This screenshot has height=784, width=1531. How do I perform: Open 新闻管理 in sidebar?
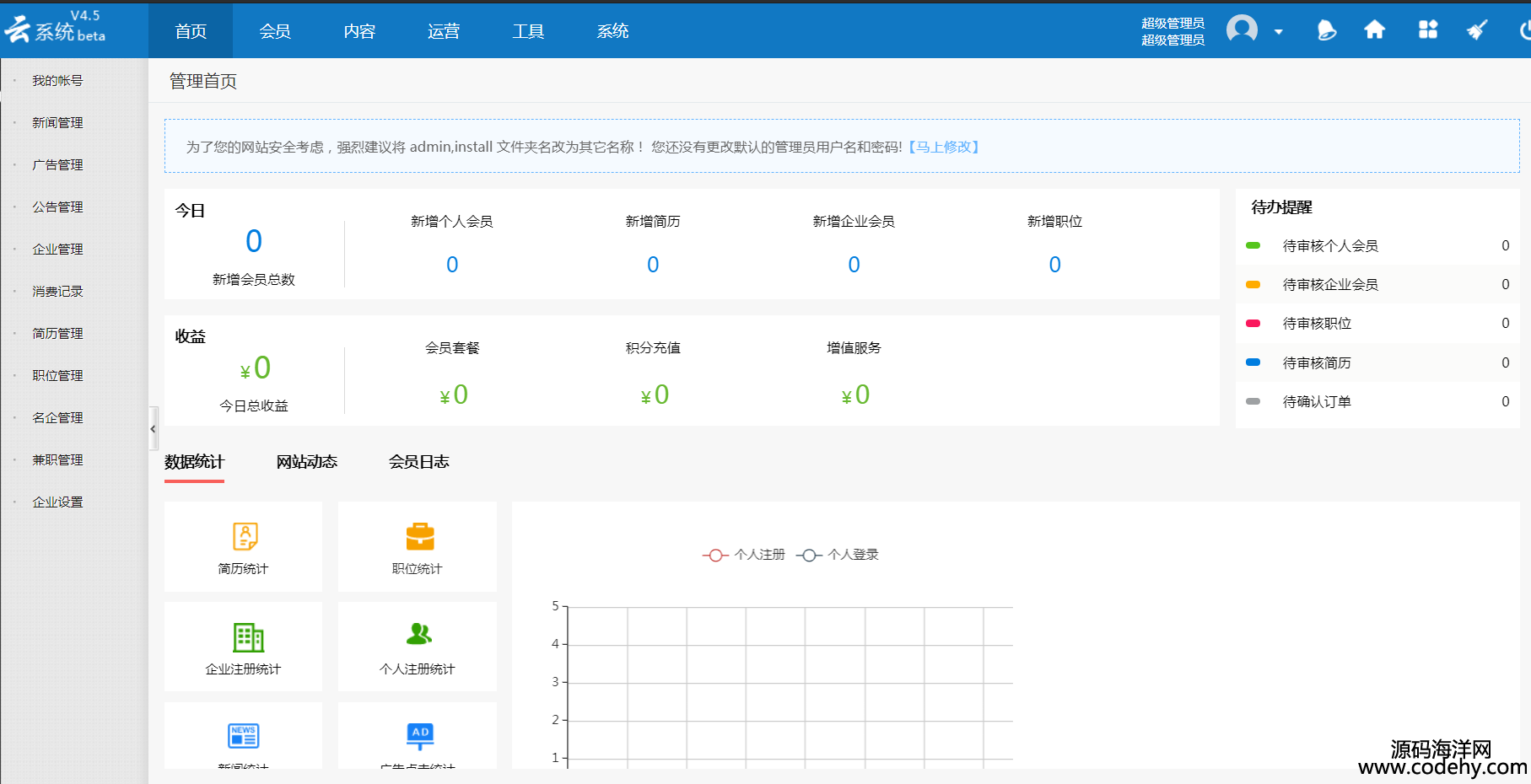click(x=57, y=123)
